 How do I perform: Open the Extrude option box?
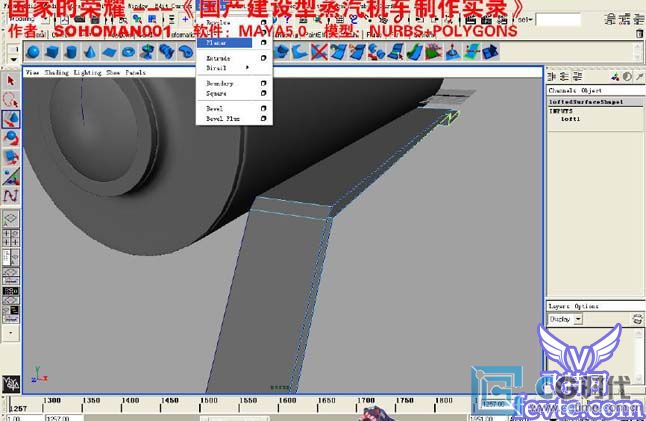click(x=264, y=58)
